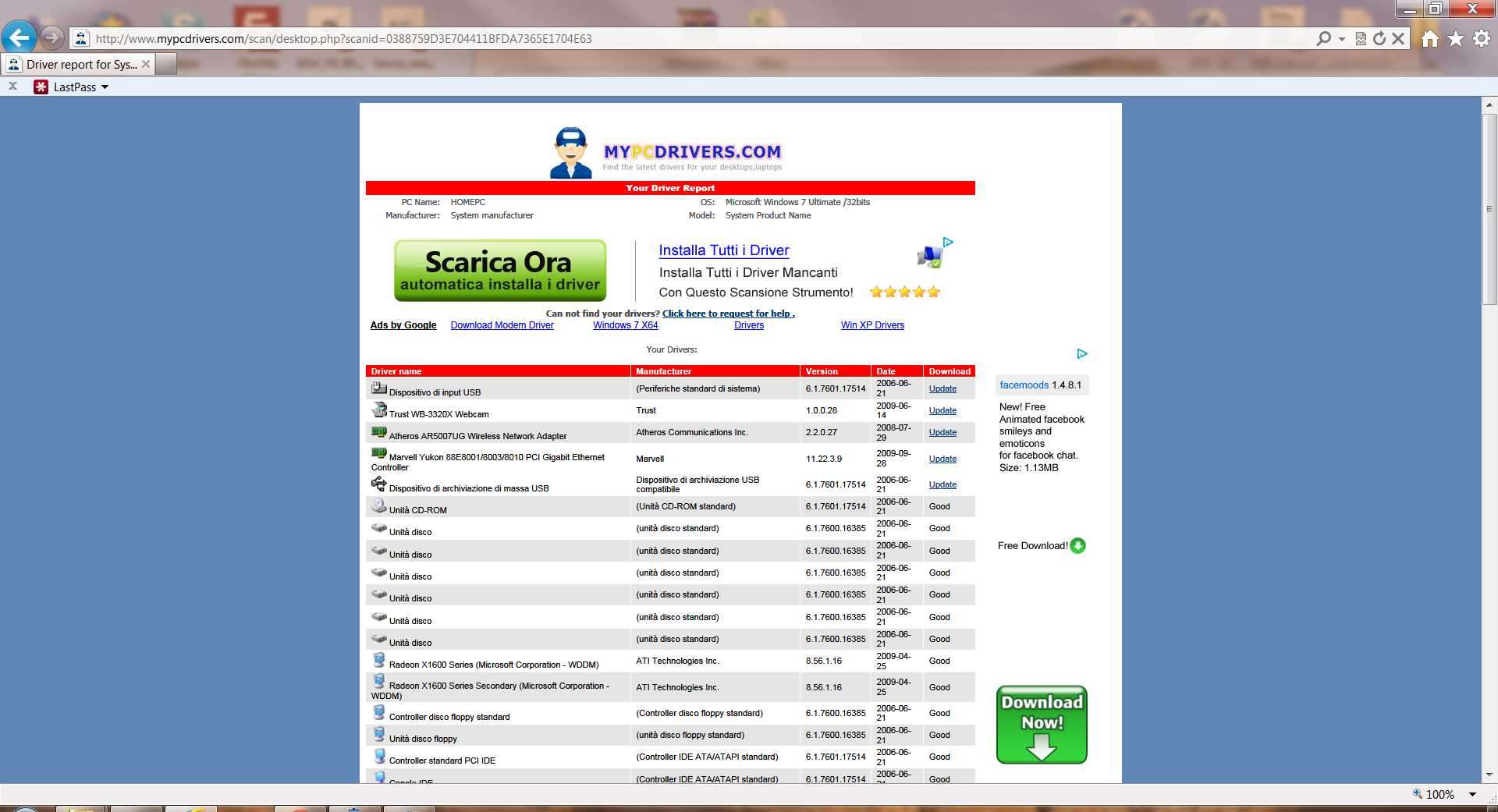This screenshot has width=1498, height=812.
Task: Open the browser Home page icon
Action: [1429, 38]
